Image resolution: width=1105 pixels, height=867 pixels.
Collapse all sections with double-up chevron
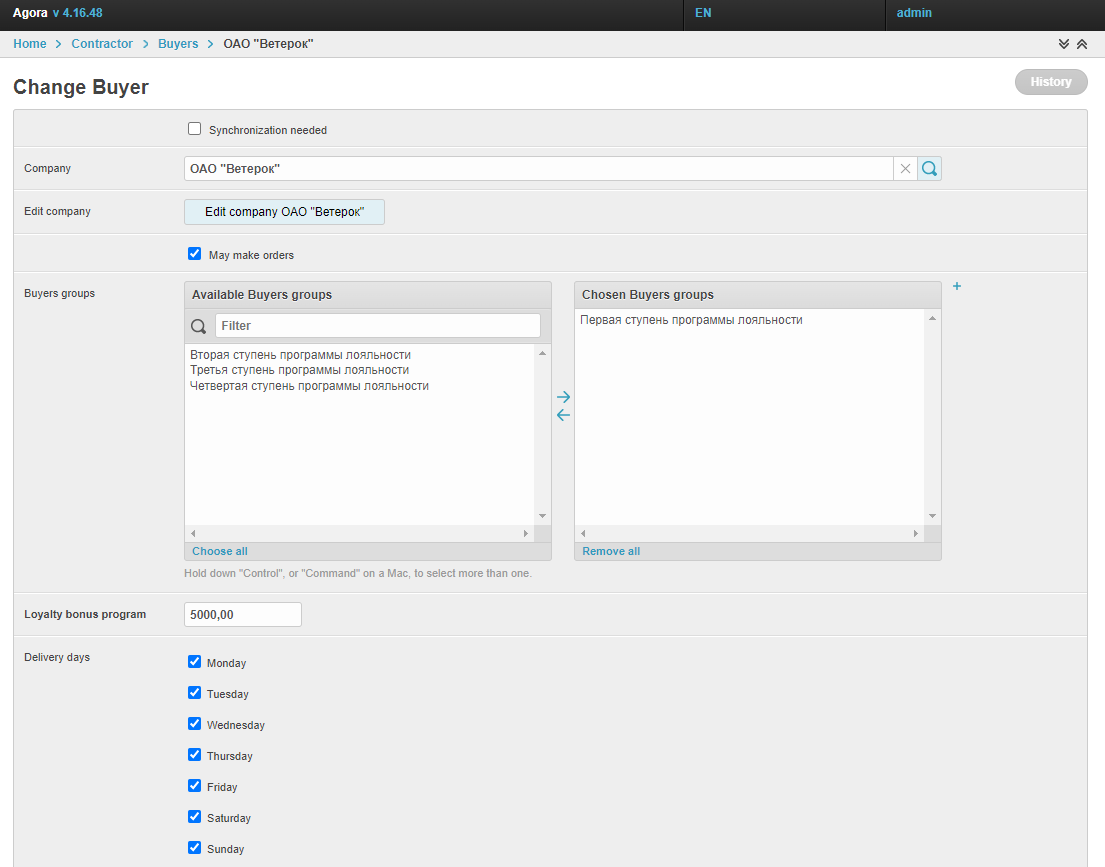[x=1081, y=44]
